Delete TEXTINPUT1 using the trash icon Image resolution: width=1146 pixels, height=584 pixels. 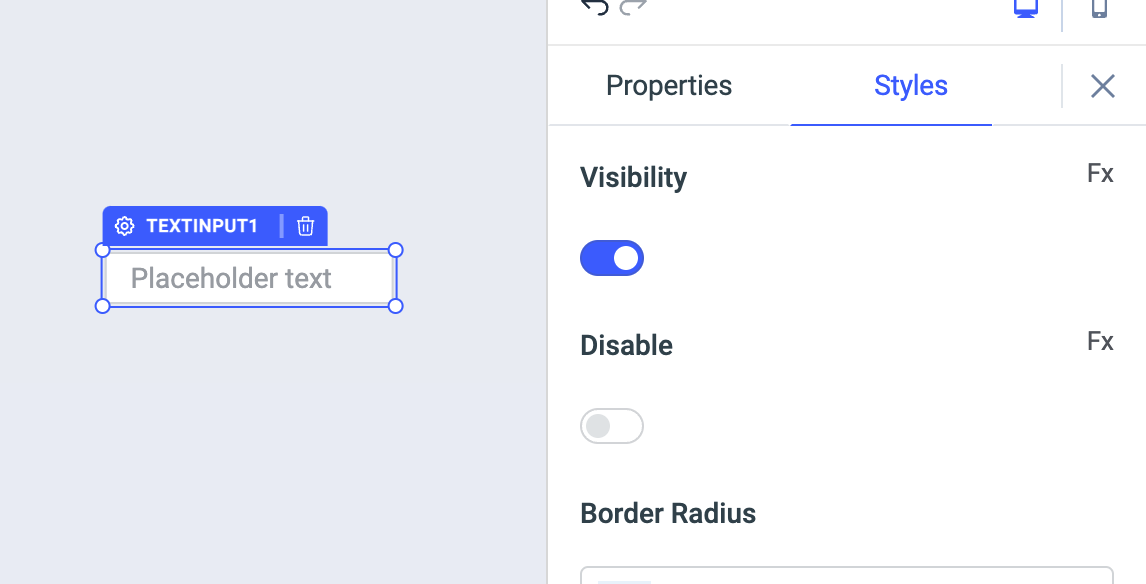305,225
